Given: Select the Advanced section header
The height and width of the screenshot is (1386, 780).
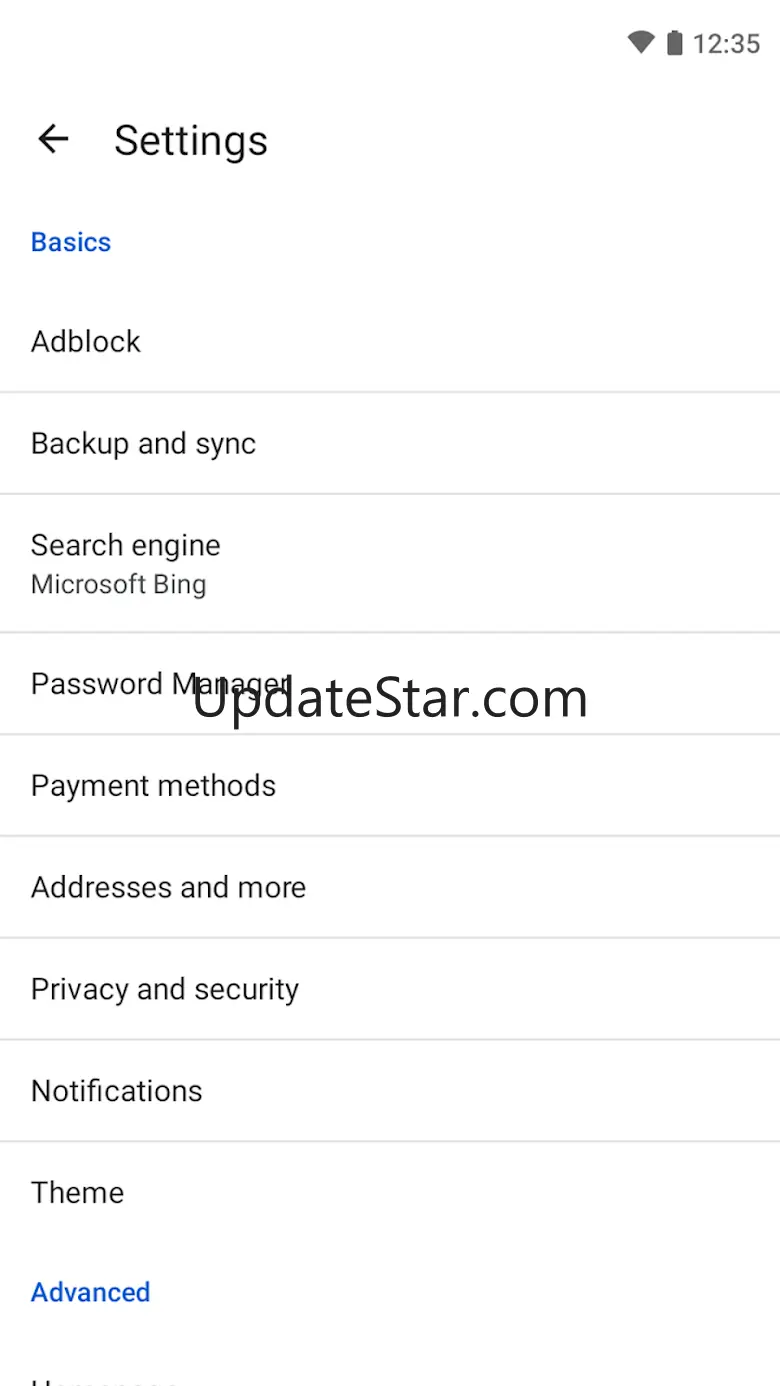Looking at the screenshot, I should tap(91, 1292).
